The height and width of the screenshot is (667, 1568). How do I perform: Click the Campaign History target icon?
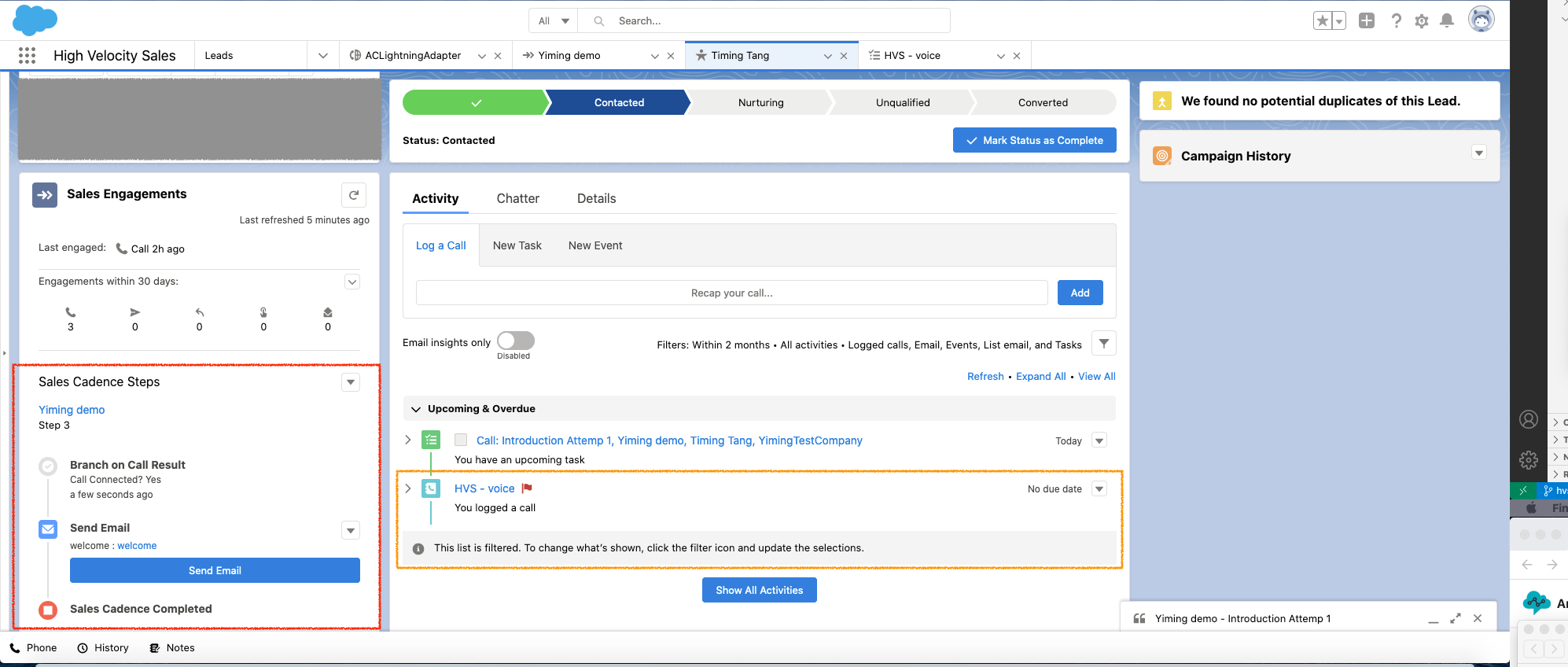click(x=1162, y=156)
